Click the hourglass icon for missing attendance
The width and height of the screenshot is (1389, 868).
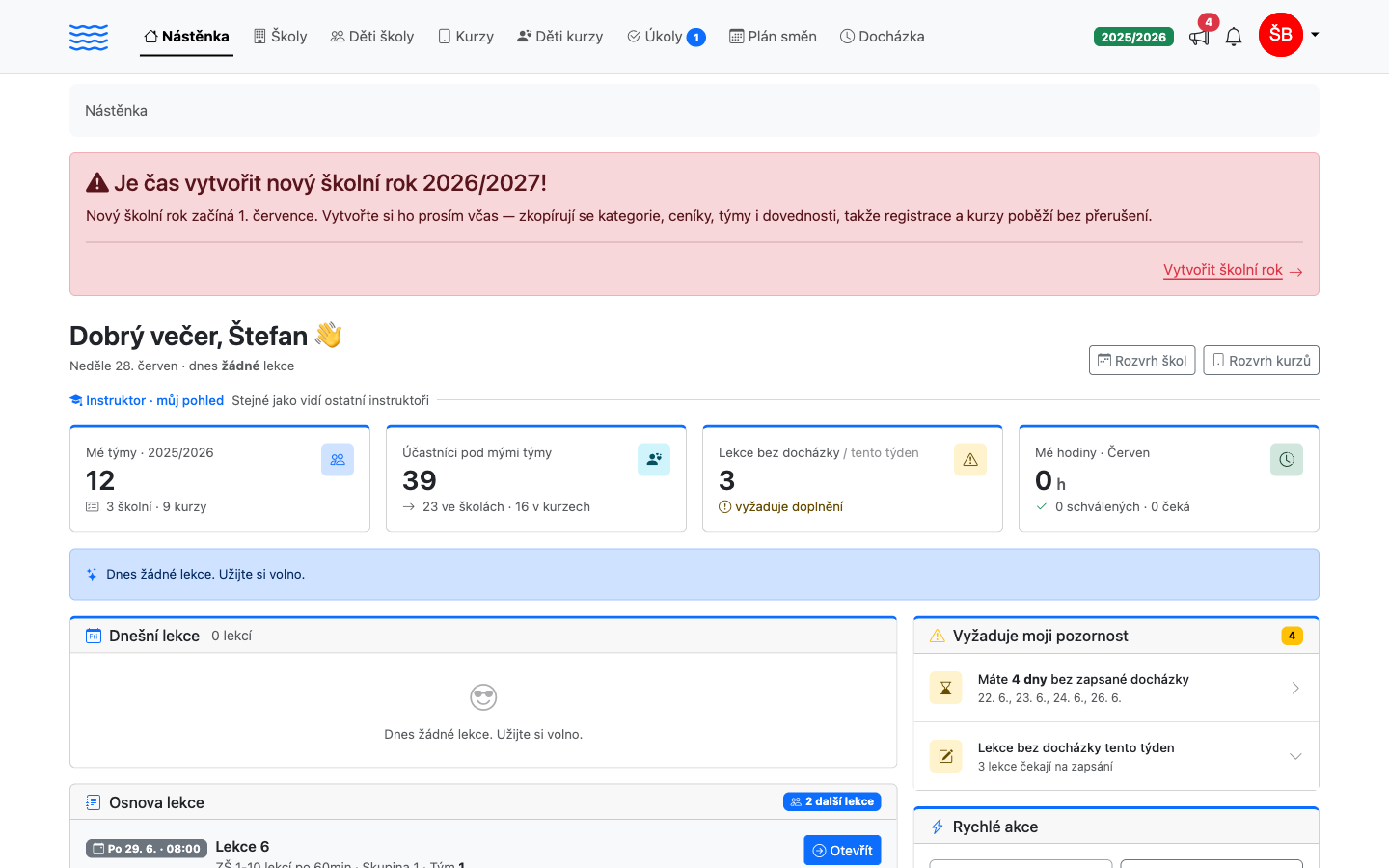[945, 688]
